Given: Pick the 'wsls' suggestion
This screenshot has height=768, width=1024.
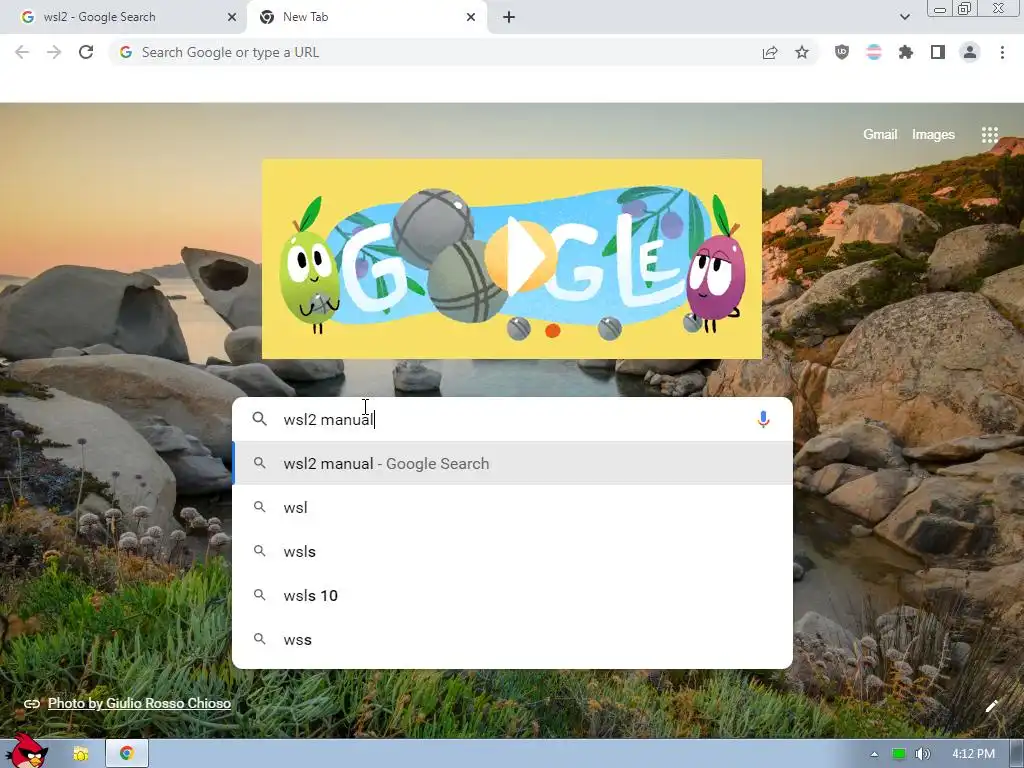Looking at the screenshot, I should coord(513,552).
